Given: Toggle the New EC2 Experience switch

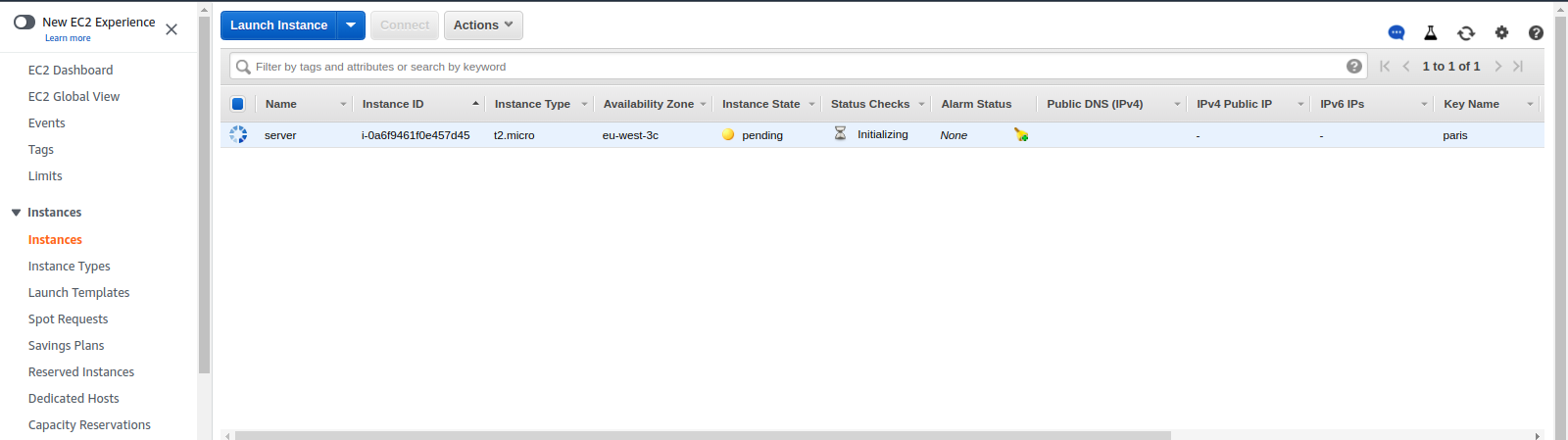Looking at the screenshot, I should 24,22.
